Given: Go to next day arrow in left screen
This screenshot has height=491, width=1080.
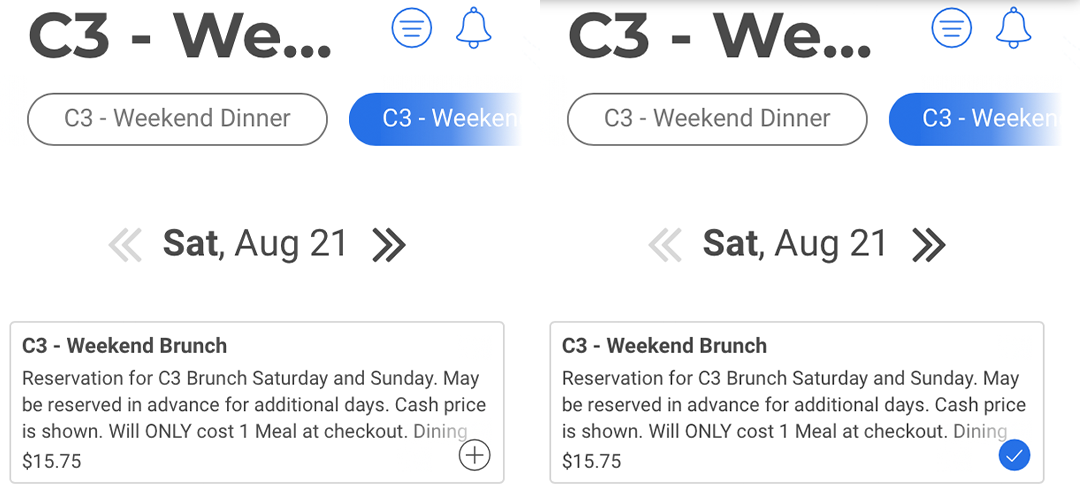Looking at the screenshot, I should (x=389, y=245).
